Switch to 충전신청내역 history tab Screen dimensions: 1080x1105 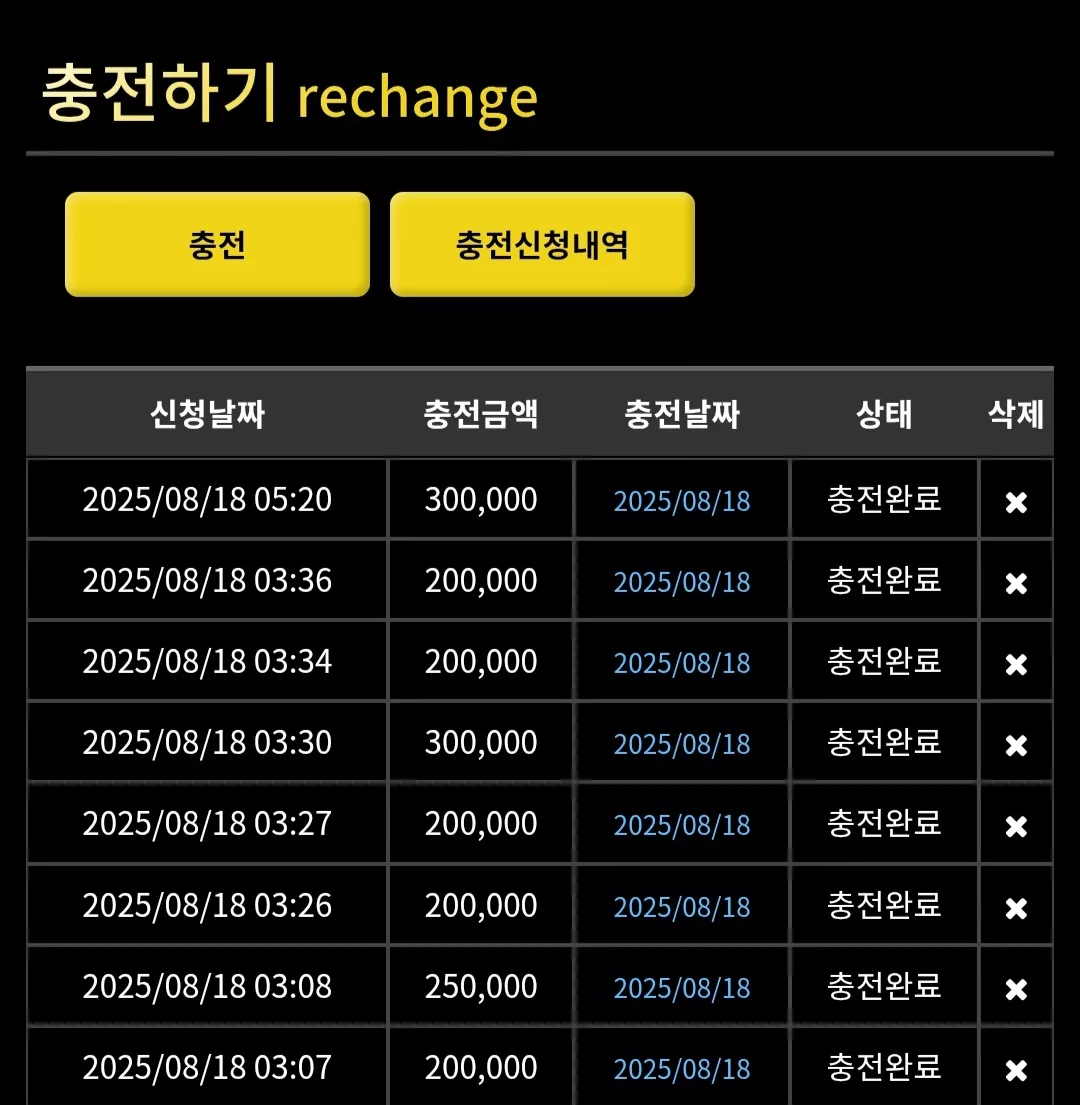(x=542, y=245)
